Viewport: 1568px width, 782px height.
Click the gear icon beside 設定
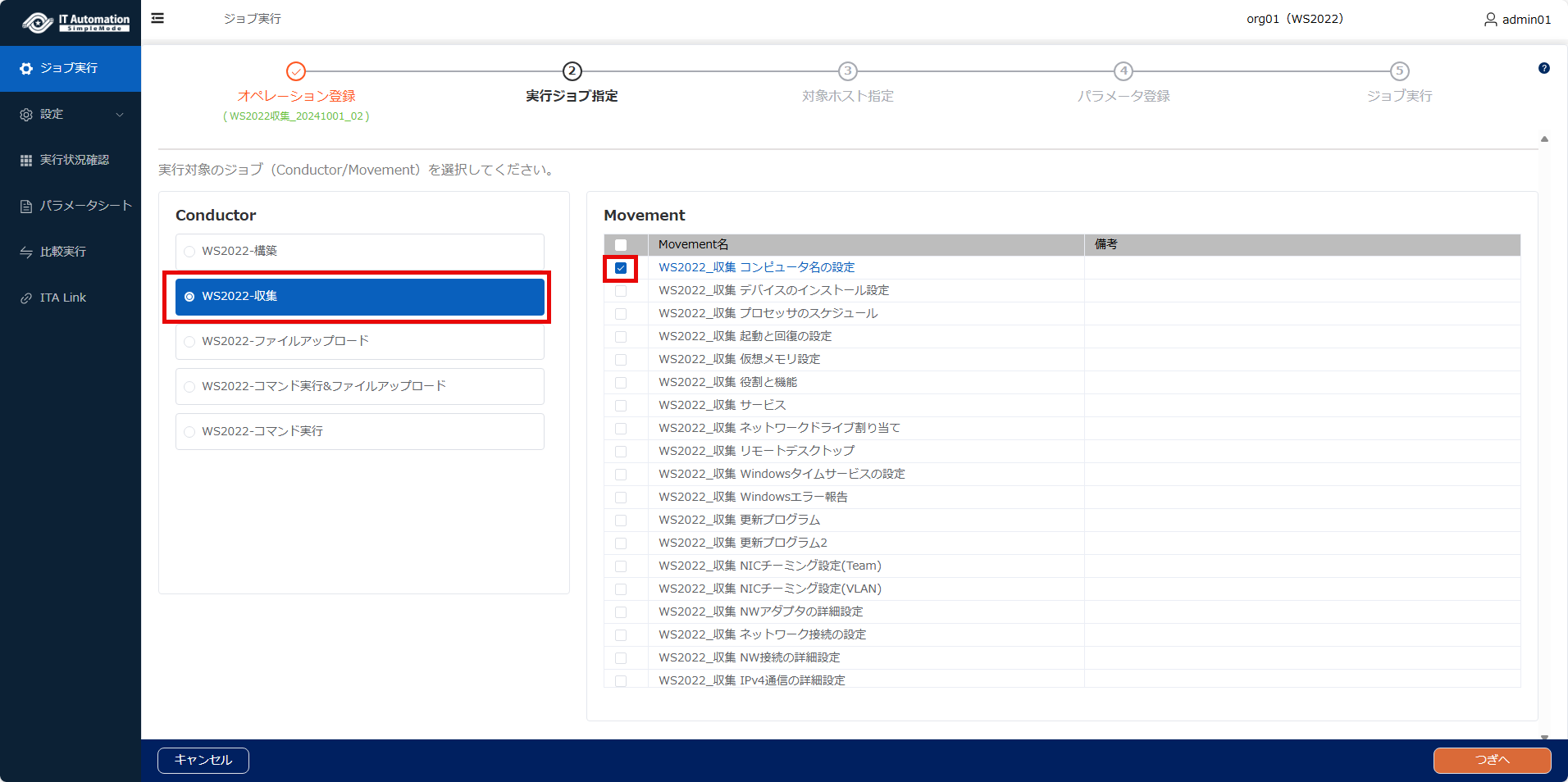click(26, 115)
